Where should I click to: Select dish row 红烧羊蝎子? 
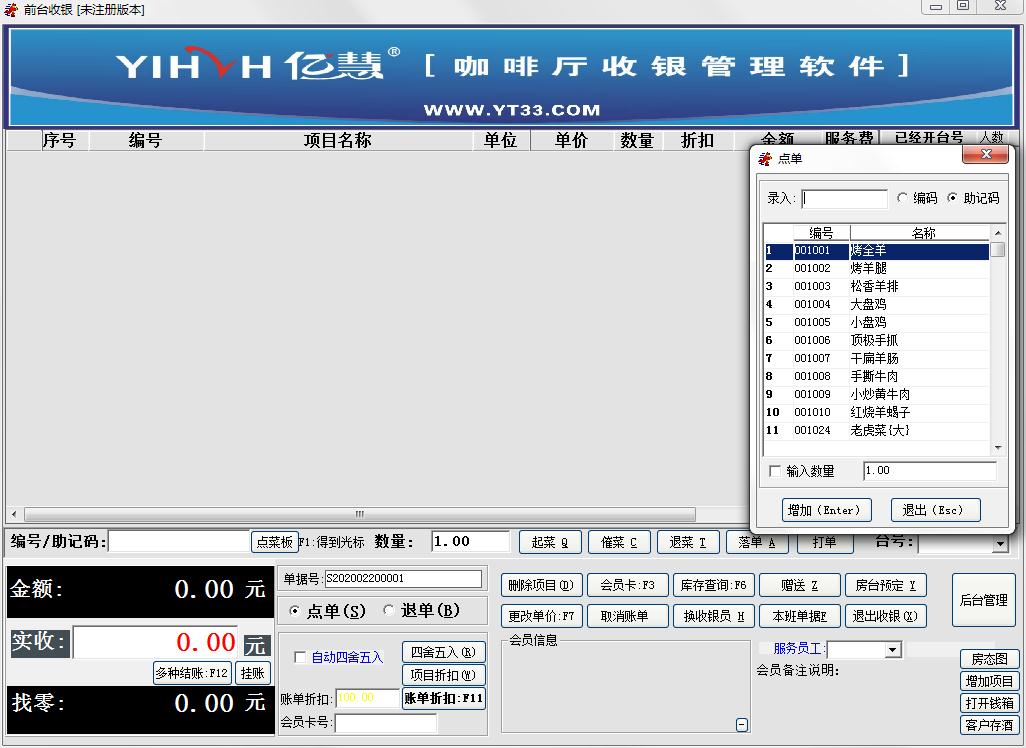(877, 412)
